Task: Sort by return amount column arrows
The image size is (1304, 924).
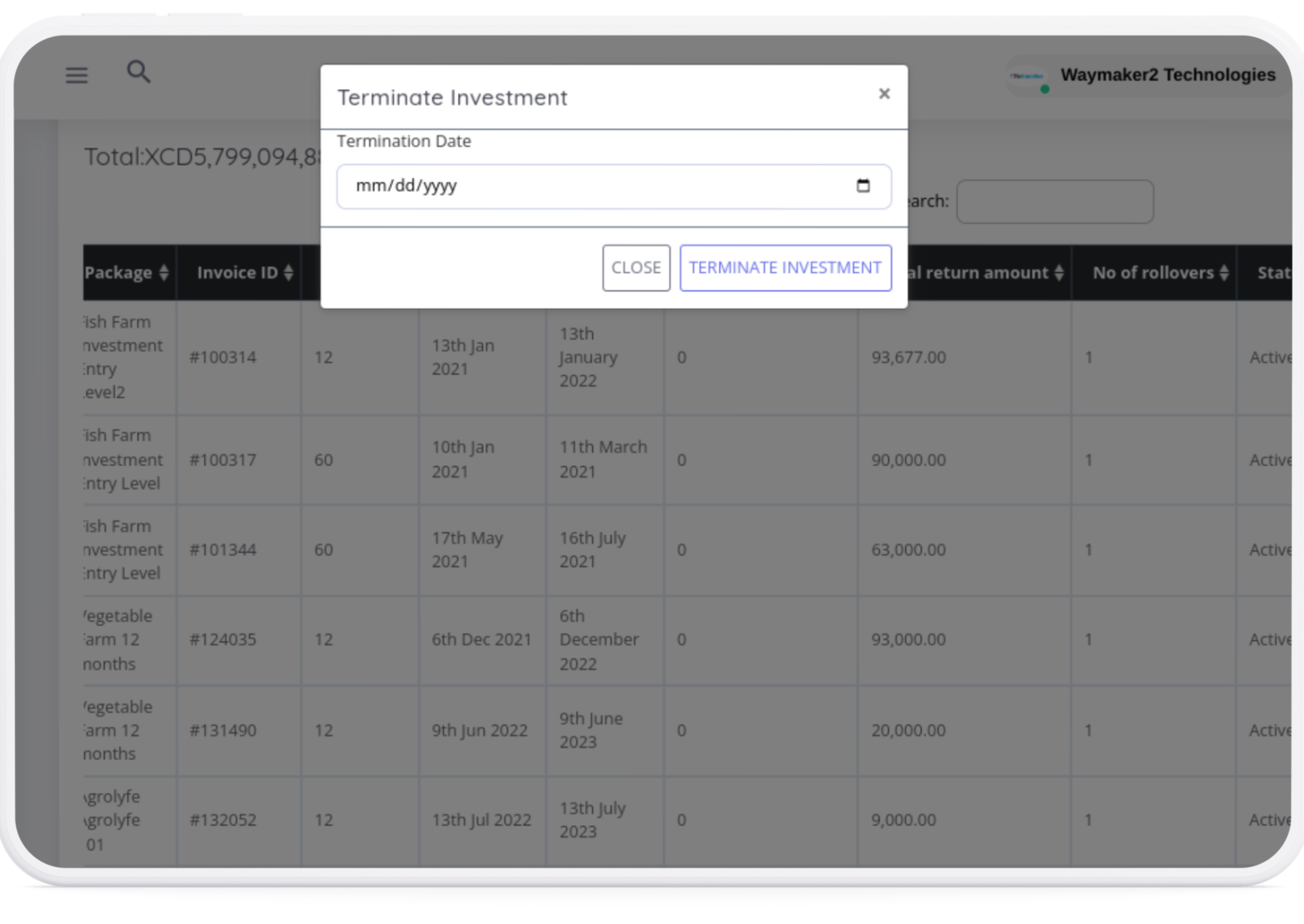Action: tap(1059, 273)
